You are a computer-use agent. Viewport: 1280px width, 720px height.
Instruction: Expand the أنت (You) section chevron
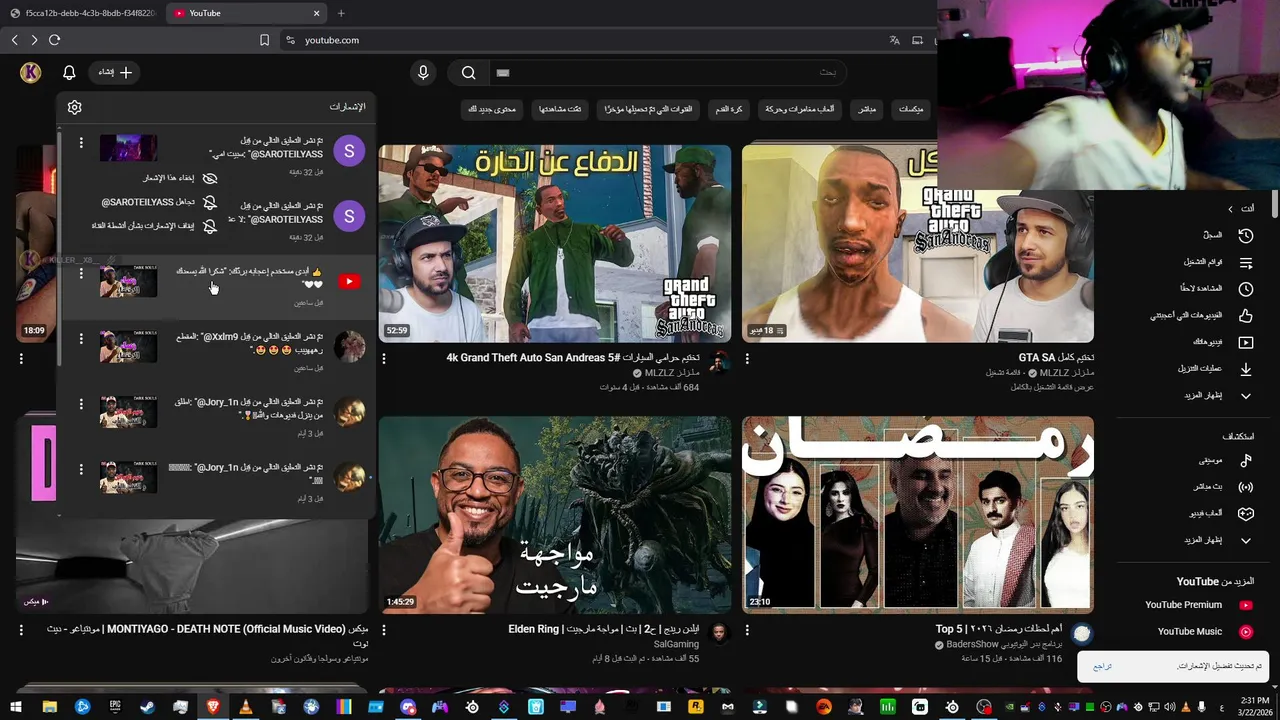[1231, 208]
